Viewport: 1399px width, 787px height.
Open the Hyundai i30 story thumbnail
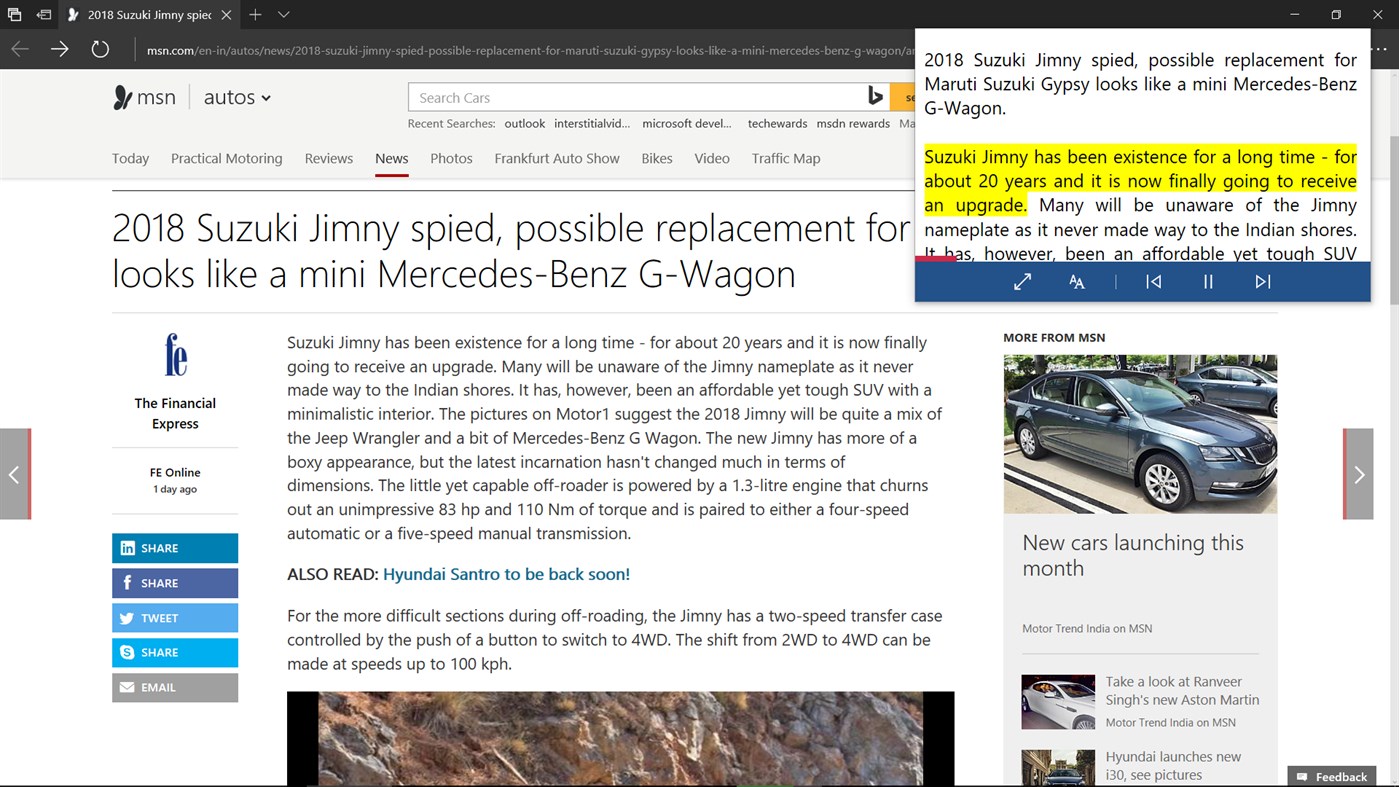1058,768
